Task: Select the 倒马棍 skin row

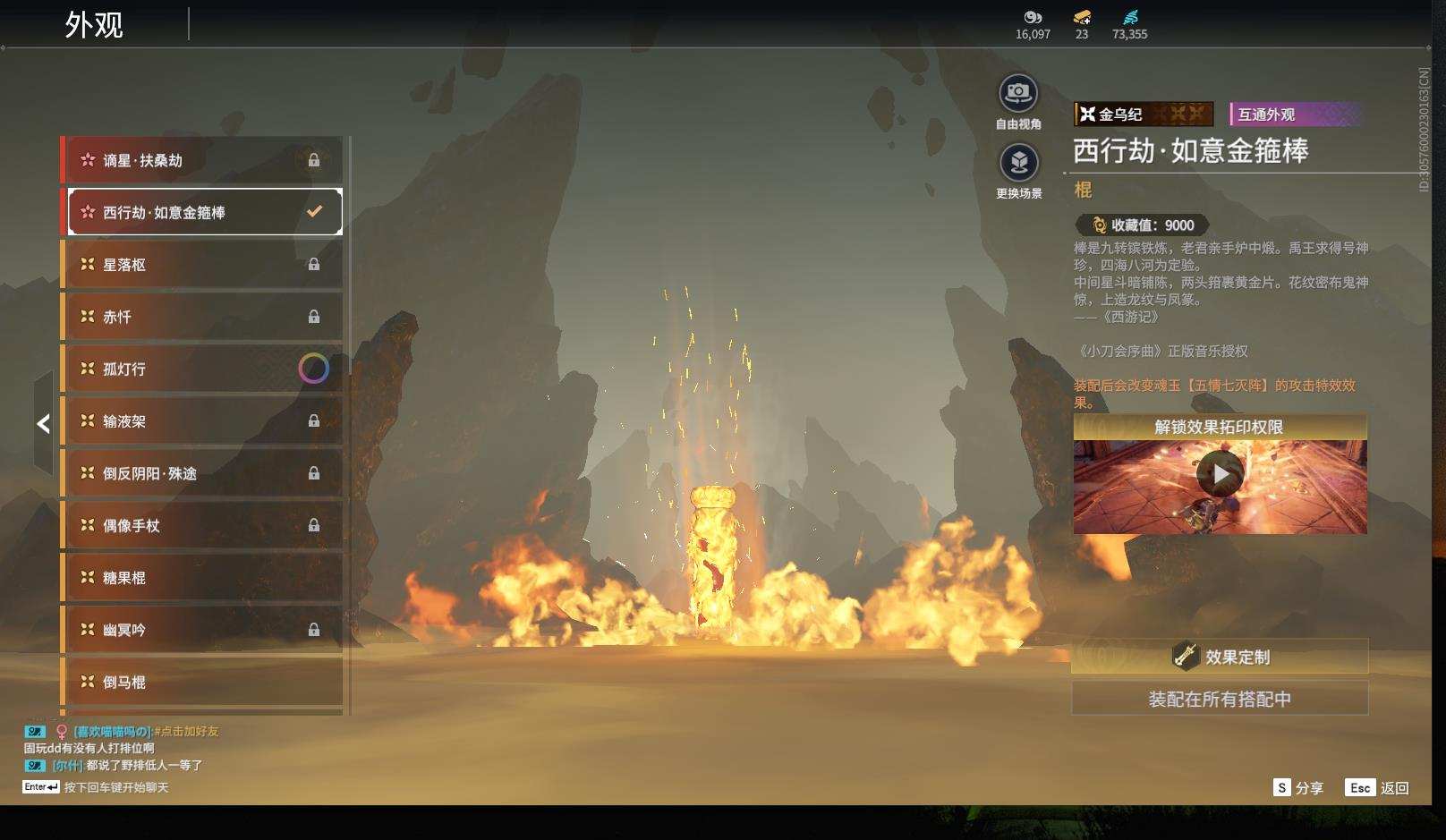Action: point(202,682)
